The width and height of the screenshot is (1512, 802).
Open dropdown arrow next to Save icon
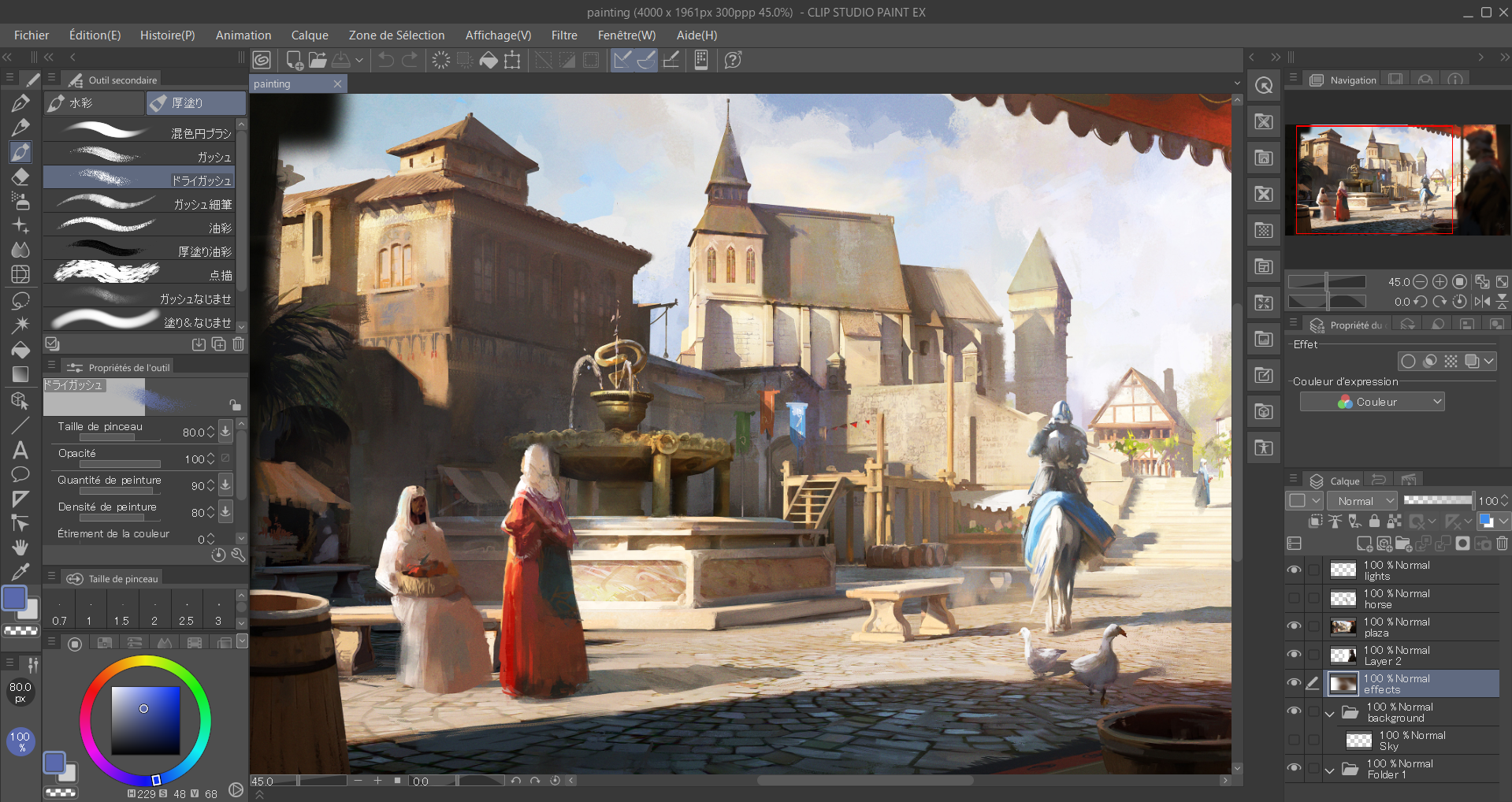point(359,60)
